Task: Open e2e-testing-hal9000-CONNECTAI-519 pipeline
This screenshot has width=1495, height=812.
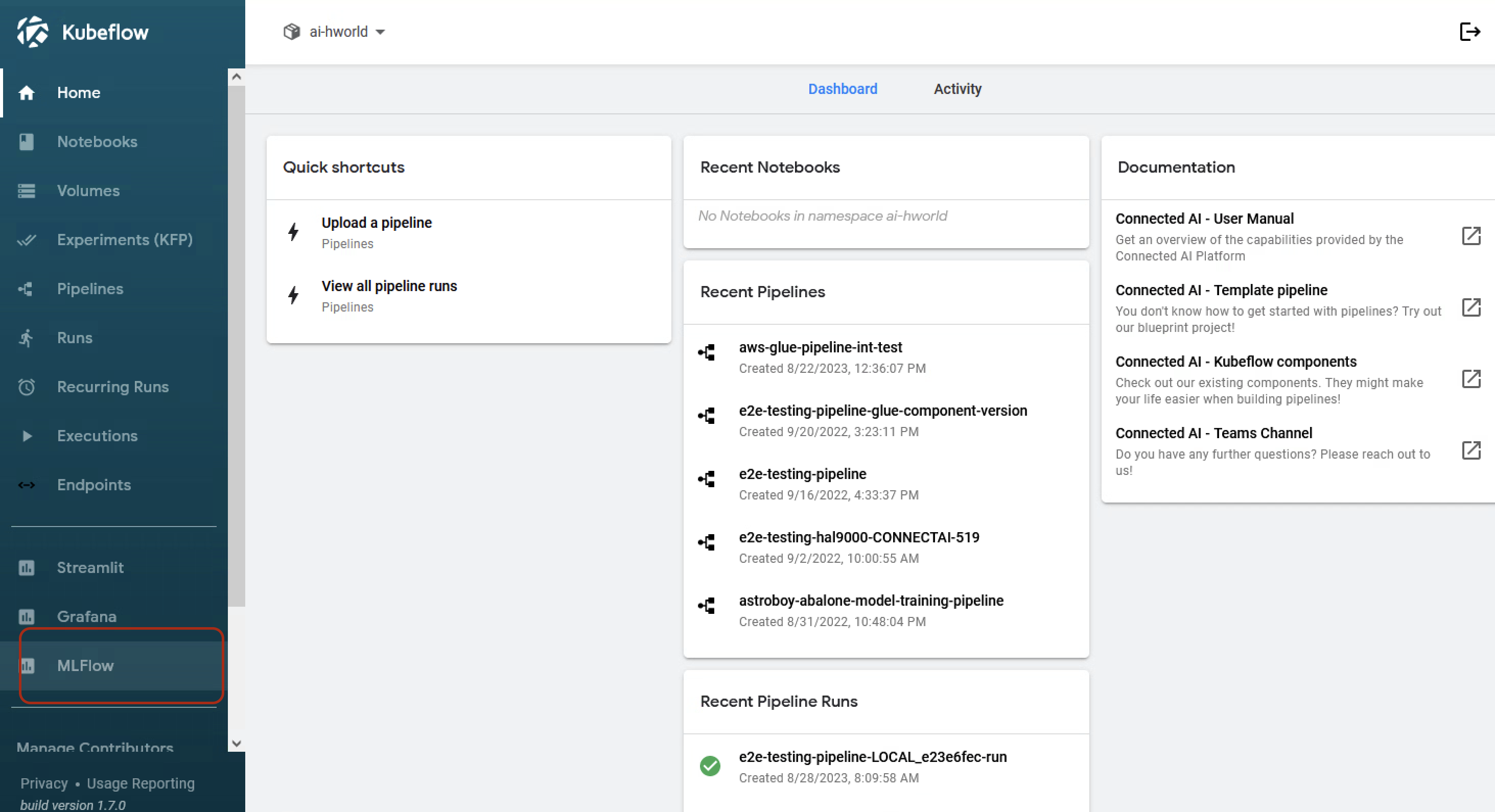Action: (x=885, y=547)
